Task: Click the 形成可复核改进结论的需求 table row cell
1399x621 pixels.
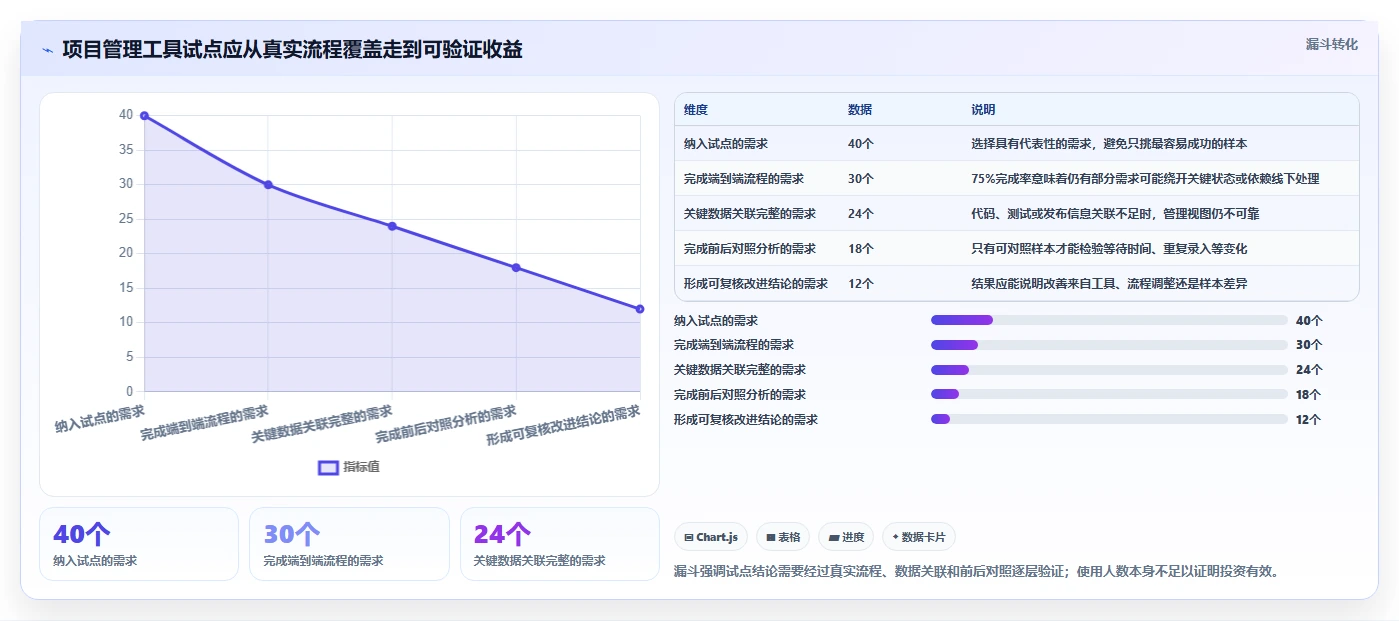Action: (756, 284)
